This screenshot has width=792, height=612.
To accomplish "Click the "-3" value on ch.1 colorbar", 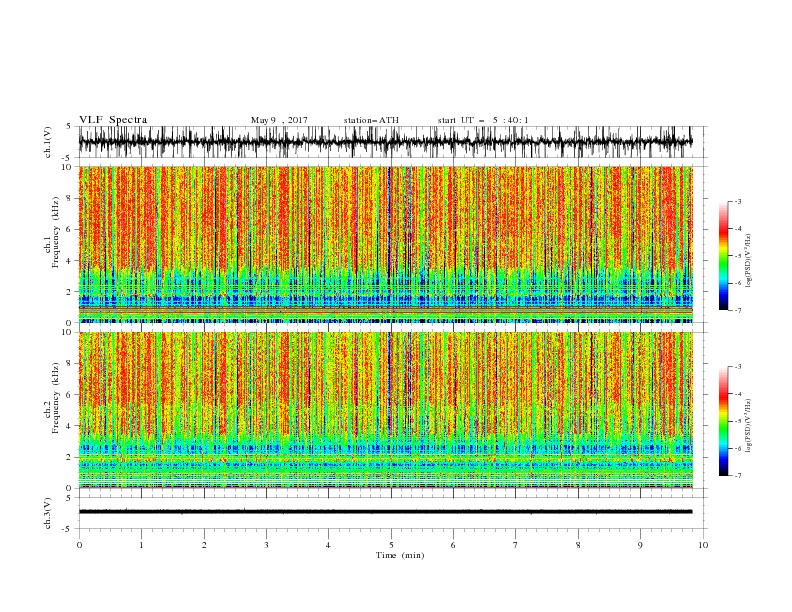I will [738, 201].
